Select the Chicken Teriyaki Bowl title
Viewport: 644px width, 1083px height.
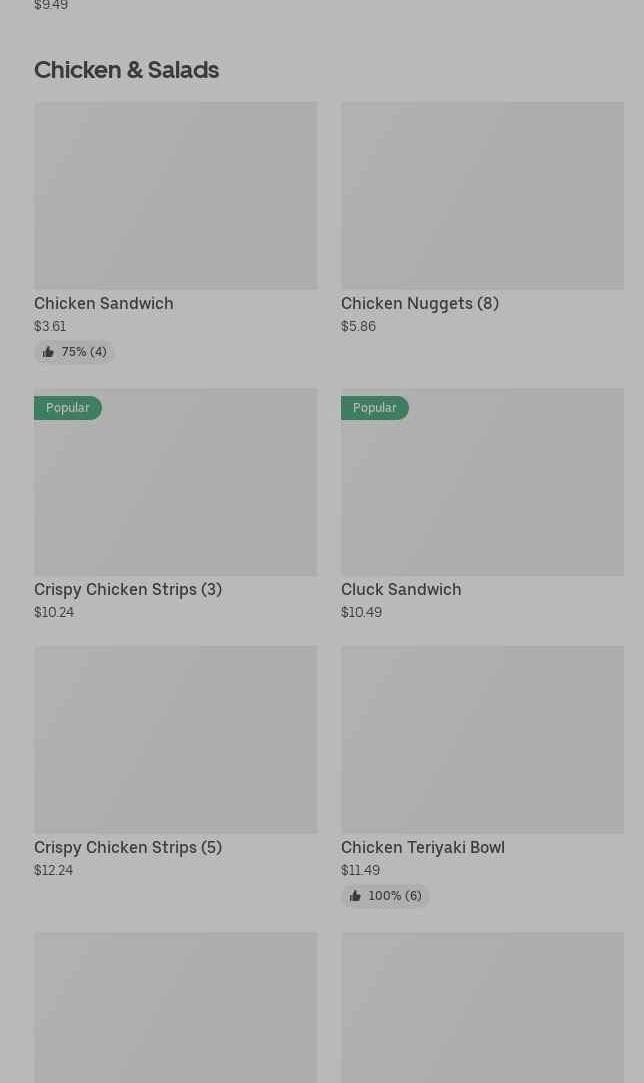(x=423, y=847)
